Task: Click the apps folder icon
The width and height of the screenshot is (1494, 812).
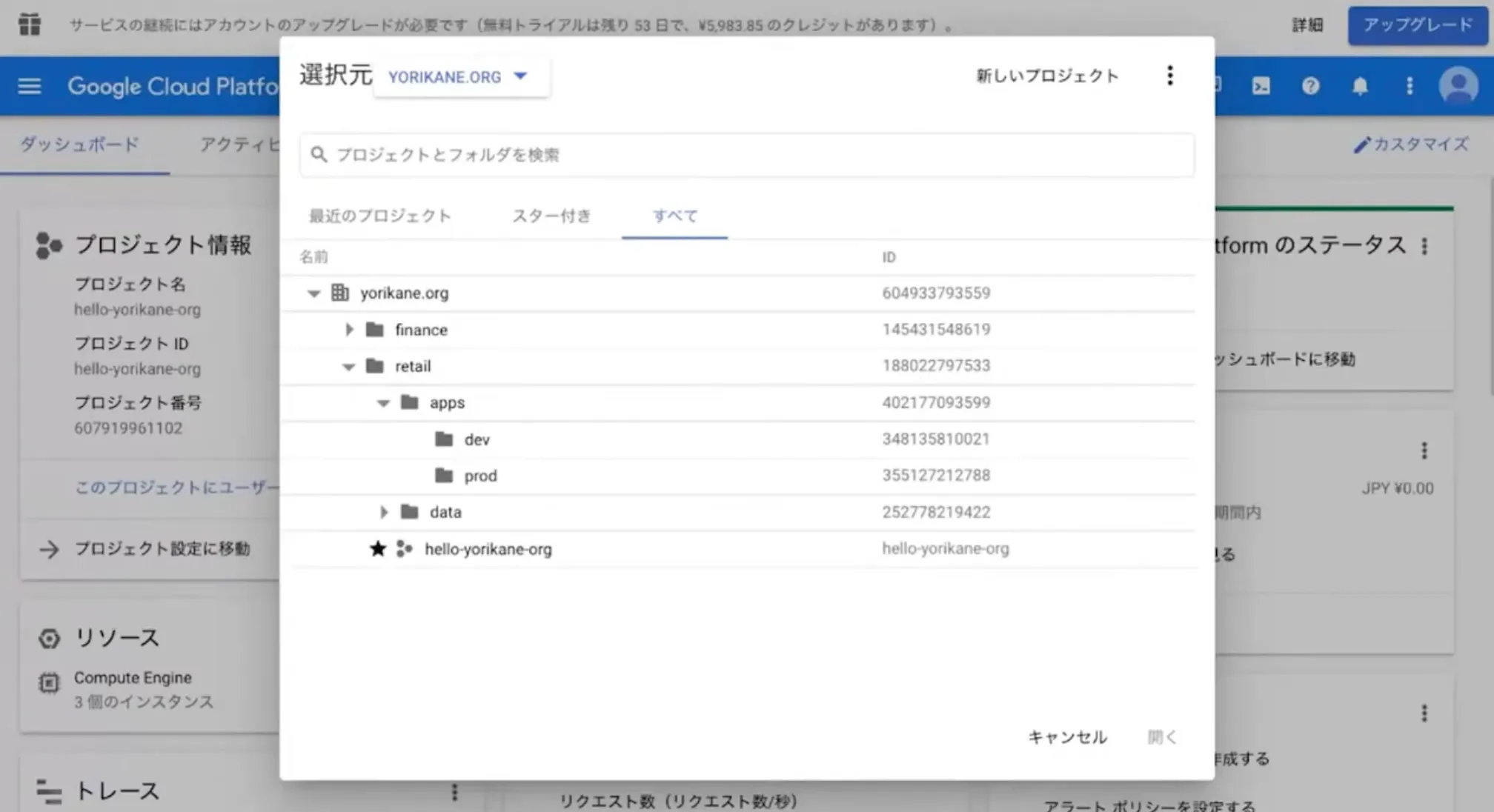Action: click(x=409, y=402)
